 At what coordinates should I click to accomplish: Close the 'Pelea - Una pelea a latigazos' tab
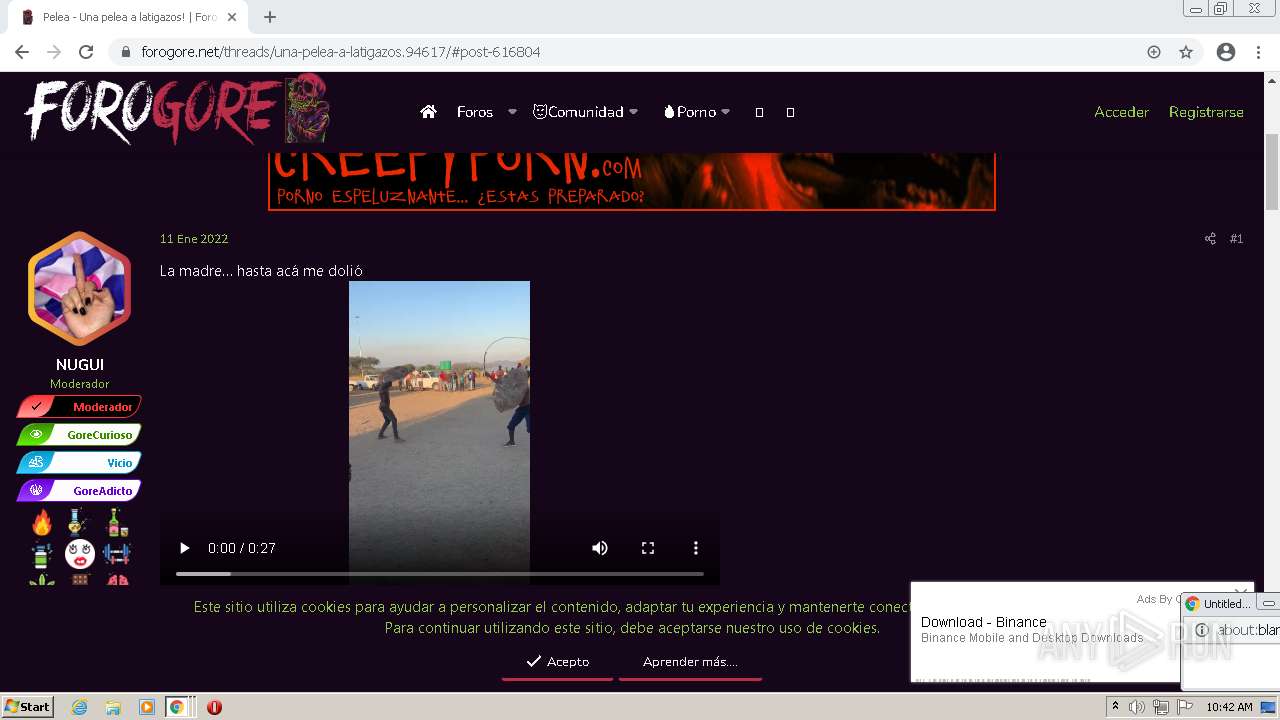pos(232,17)
